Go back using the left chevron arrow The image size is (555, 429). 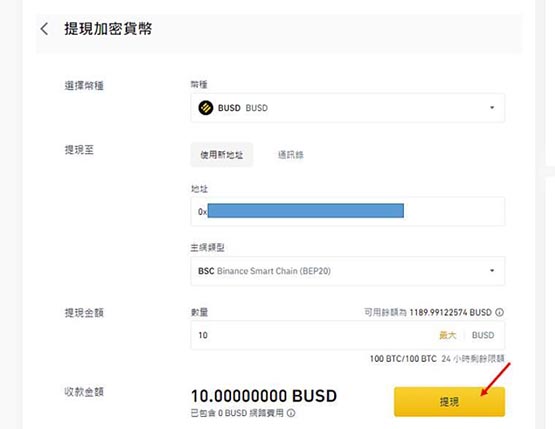[44, 29]
